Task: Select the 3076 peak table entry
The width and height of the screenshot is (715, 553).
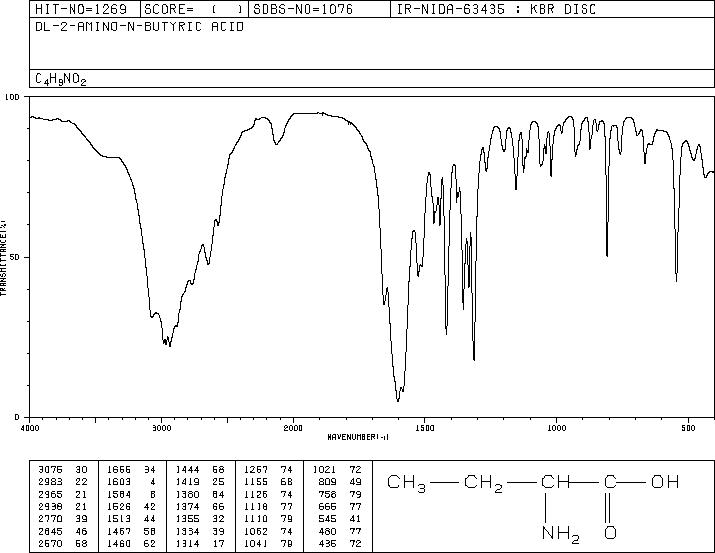Action: (x=62, y=470)
